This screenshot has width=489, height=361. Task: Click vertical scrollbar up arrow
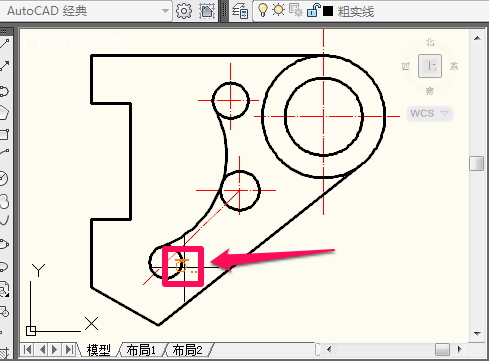(477, 38)
